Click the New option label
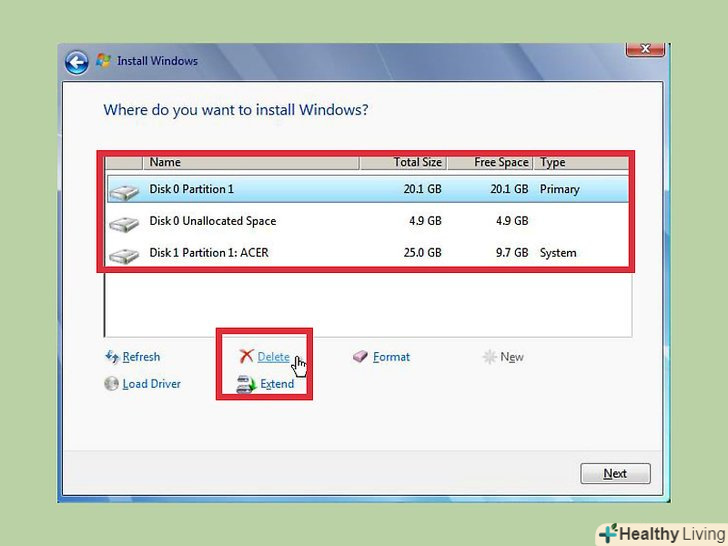Screen dimensions: 728x546 click(x=512, y=357)
